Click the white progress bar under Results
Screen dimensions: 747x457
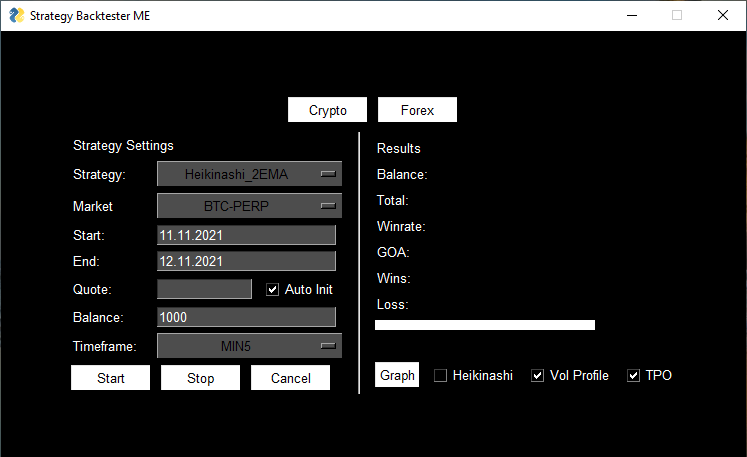[485, 325]
